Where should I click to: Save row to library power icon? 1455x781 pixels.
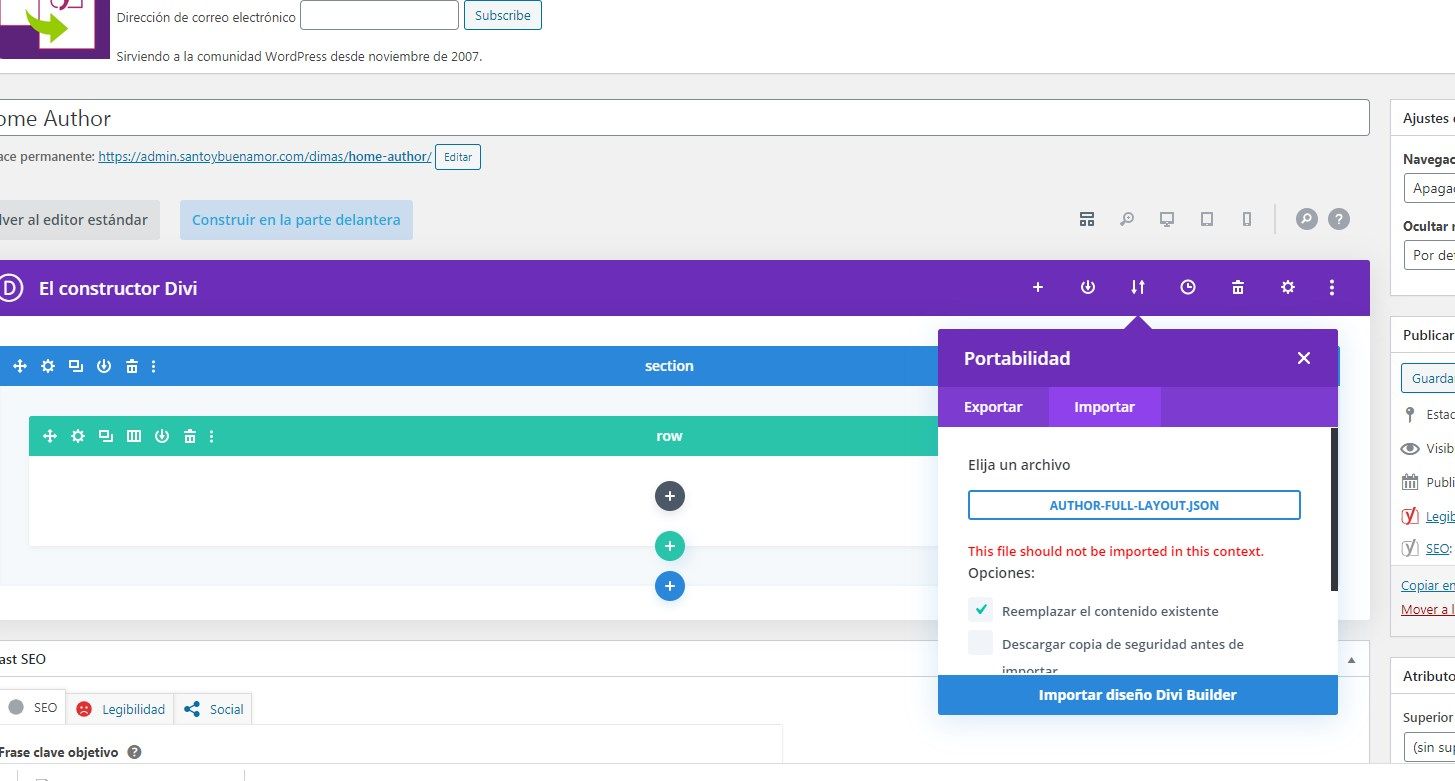(161, 436)
